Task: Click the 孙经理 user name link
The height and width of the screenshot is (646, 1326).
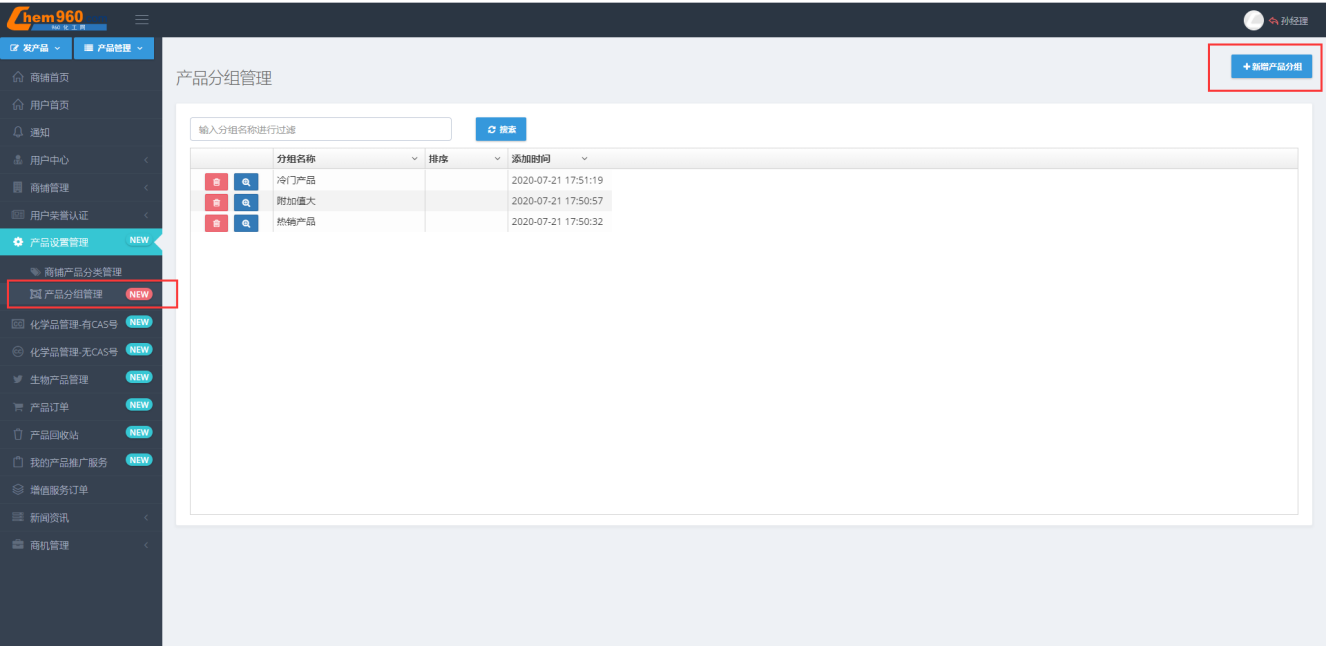Action: pyautogui.click(x=1294, y=20)
